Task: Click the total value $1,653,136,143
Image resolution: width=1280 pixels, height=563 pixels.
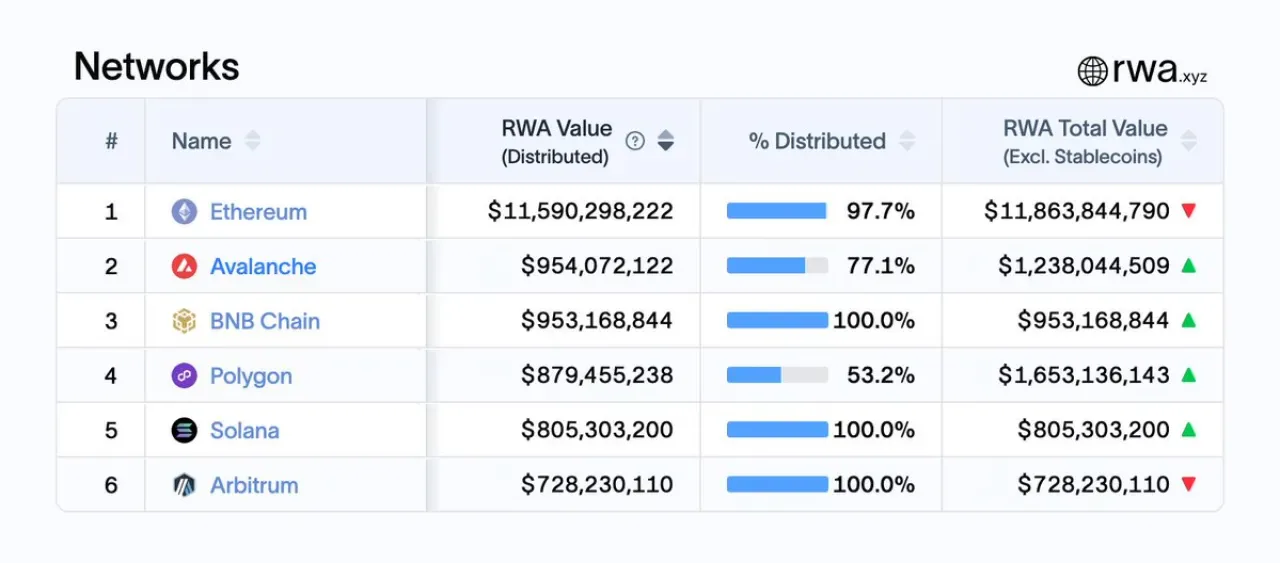Action: coord(1083,376)
